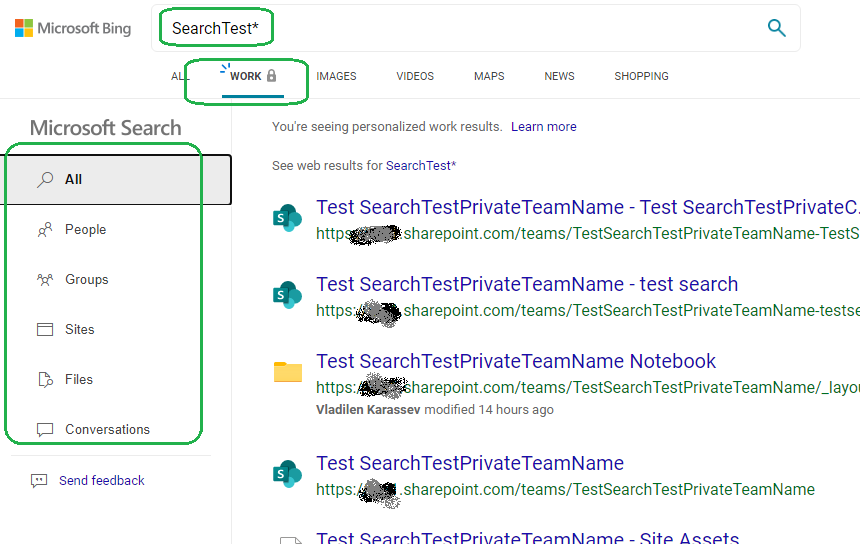Open result ending with 'test search'
The width and height of the screenshot is (860, 544).
click(527, 284)
